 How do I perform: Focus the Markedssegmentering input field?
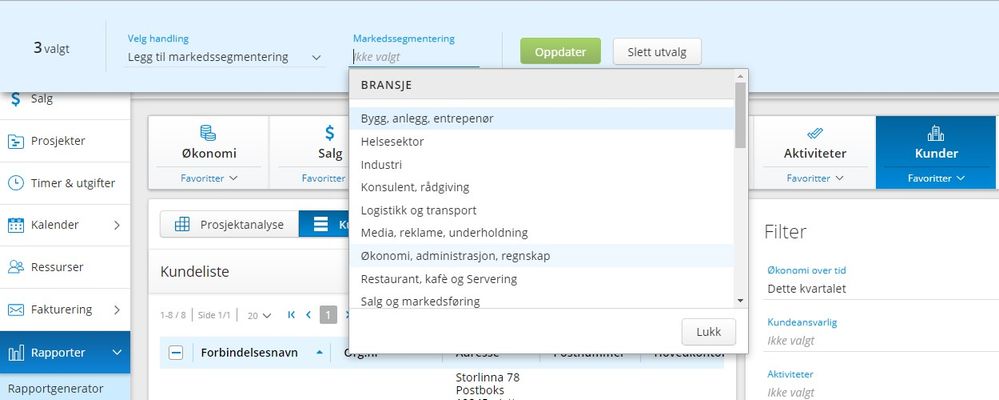pyautogui.click(x=415, y=57)
